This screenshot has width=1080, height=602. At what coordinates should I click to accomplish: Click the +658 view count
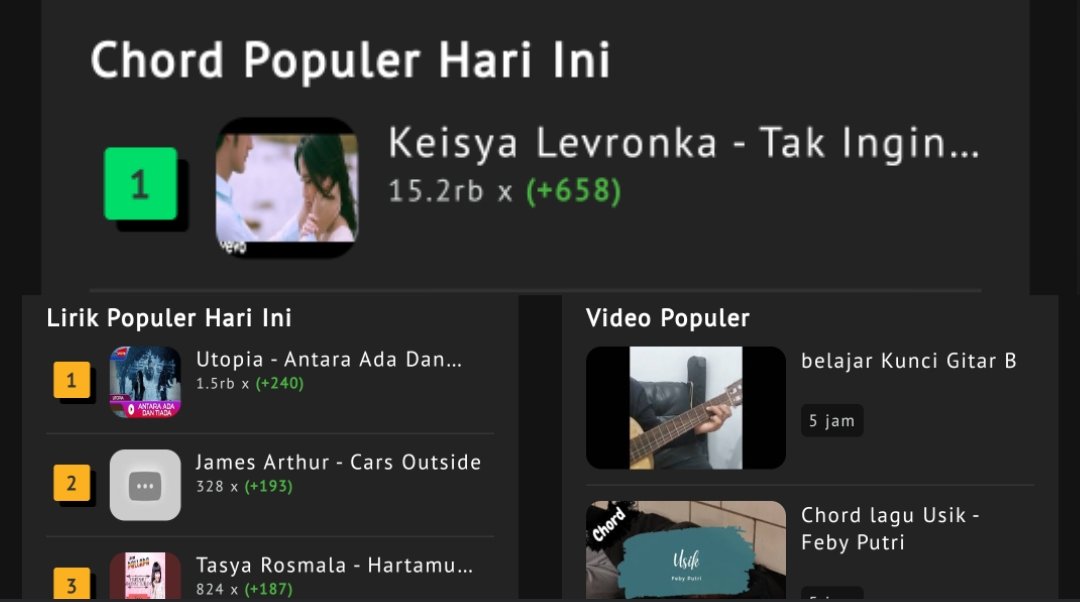(x=573, y=191)
